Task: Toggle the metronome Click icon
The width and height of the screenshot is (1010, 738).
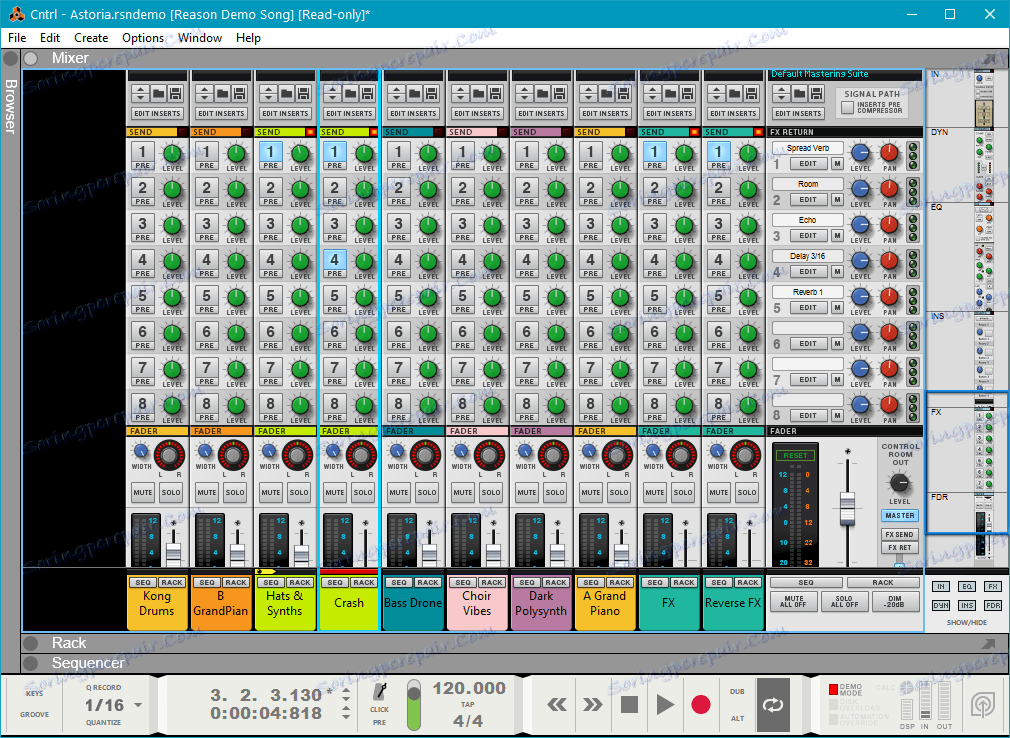Action: [380, 692]
